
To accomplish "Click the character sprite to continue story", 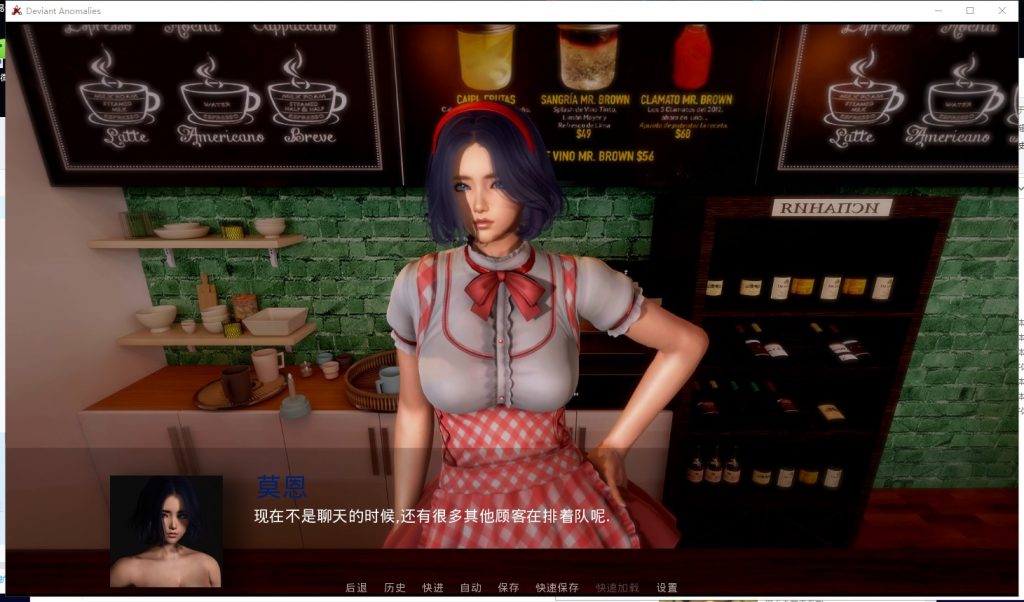I will point(510,300).
